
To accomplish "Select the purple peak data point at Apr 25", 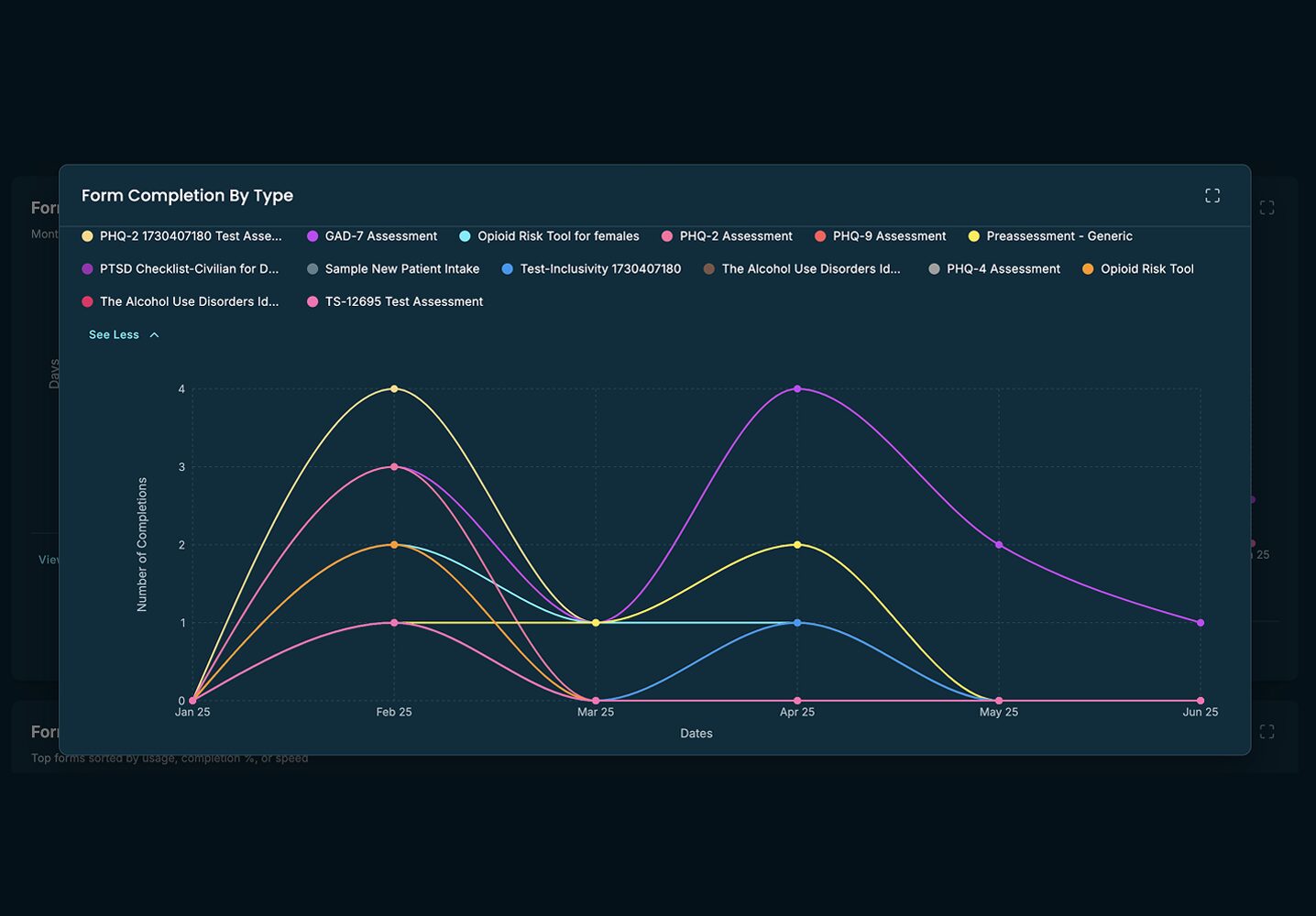I will tap(797, 389).
